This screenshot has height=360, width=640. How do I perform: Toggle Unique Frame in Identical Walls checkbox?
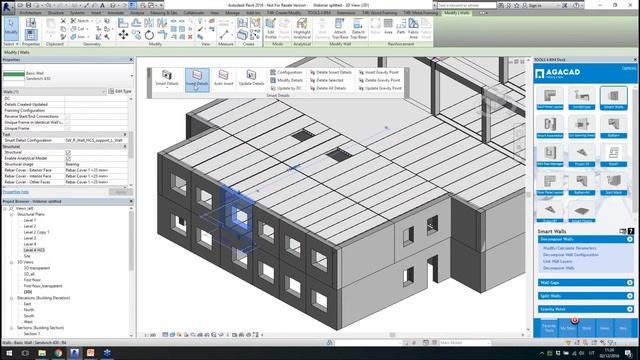point(67,122)
